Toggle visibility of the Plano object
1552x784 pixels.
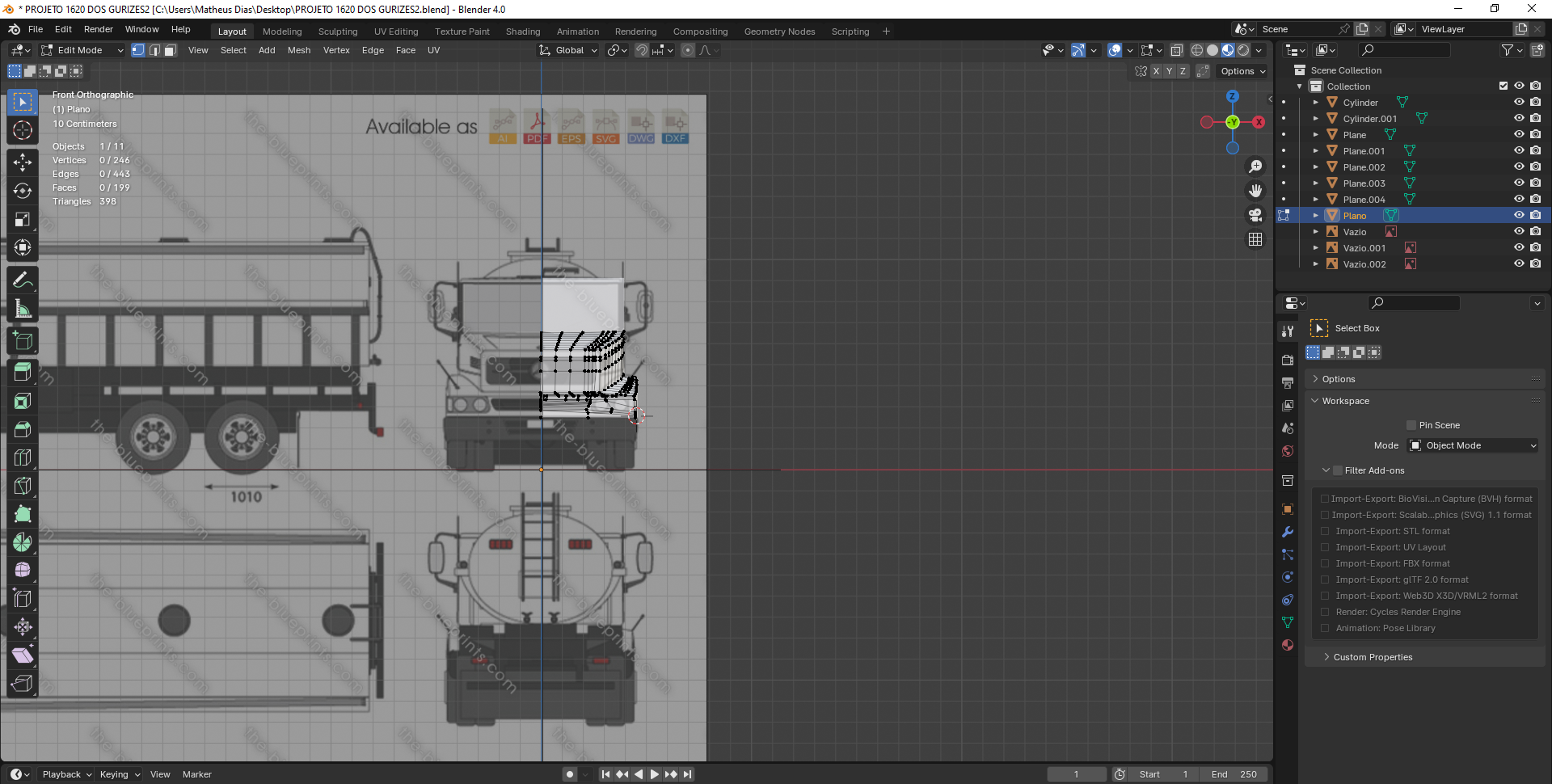[1519, 216]
